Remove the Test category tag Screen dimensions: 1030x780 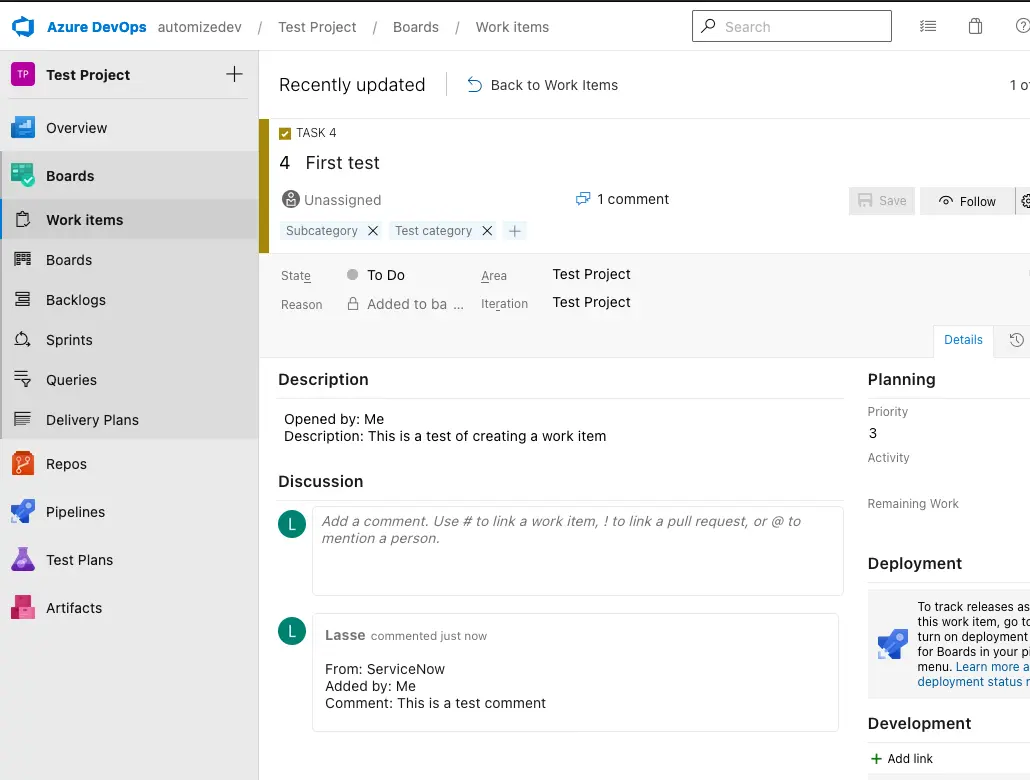coord(487,231)
